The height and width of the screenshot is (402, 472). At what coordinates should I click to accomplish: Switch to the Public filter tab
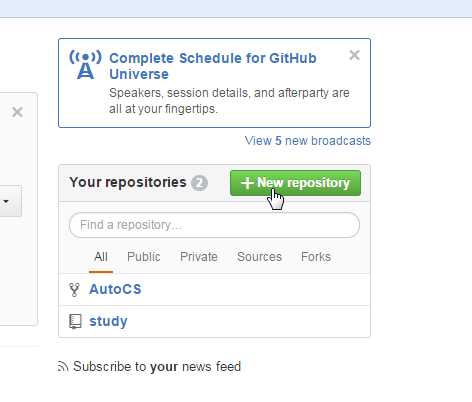[x=144, y=257]
